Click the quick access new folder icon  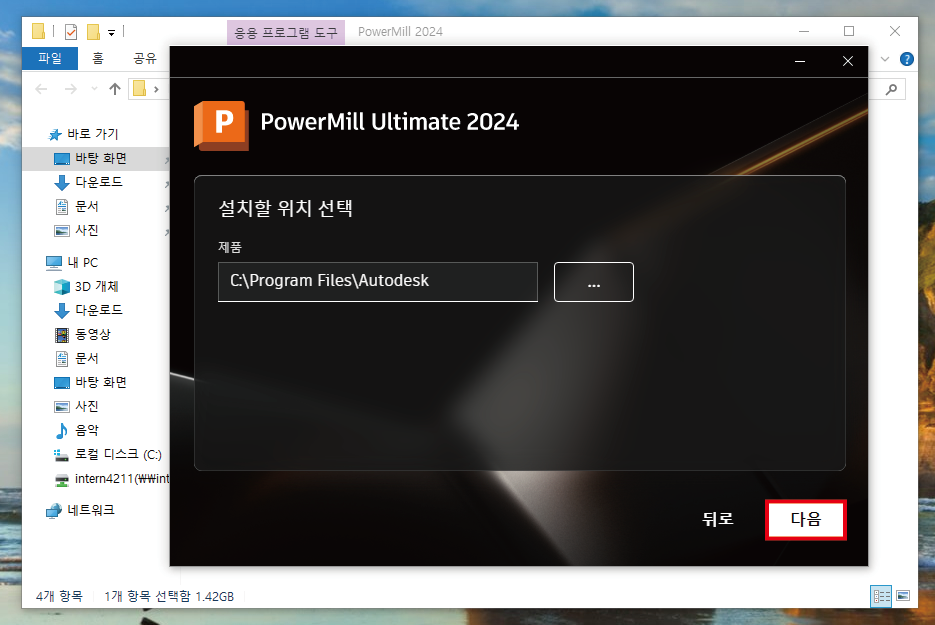click(x=93, y=32)
